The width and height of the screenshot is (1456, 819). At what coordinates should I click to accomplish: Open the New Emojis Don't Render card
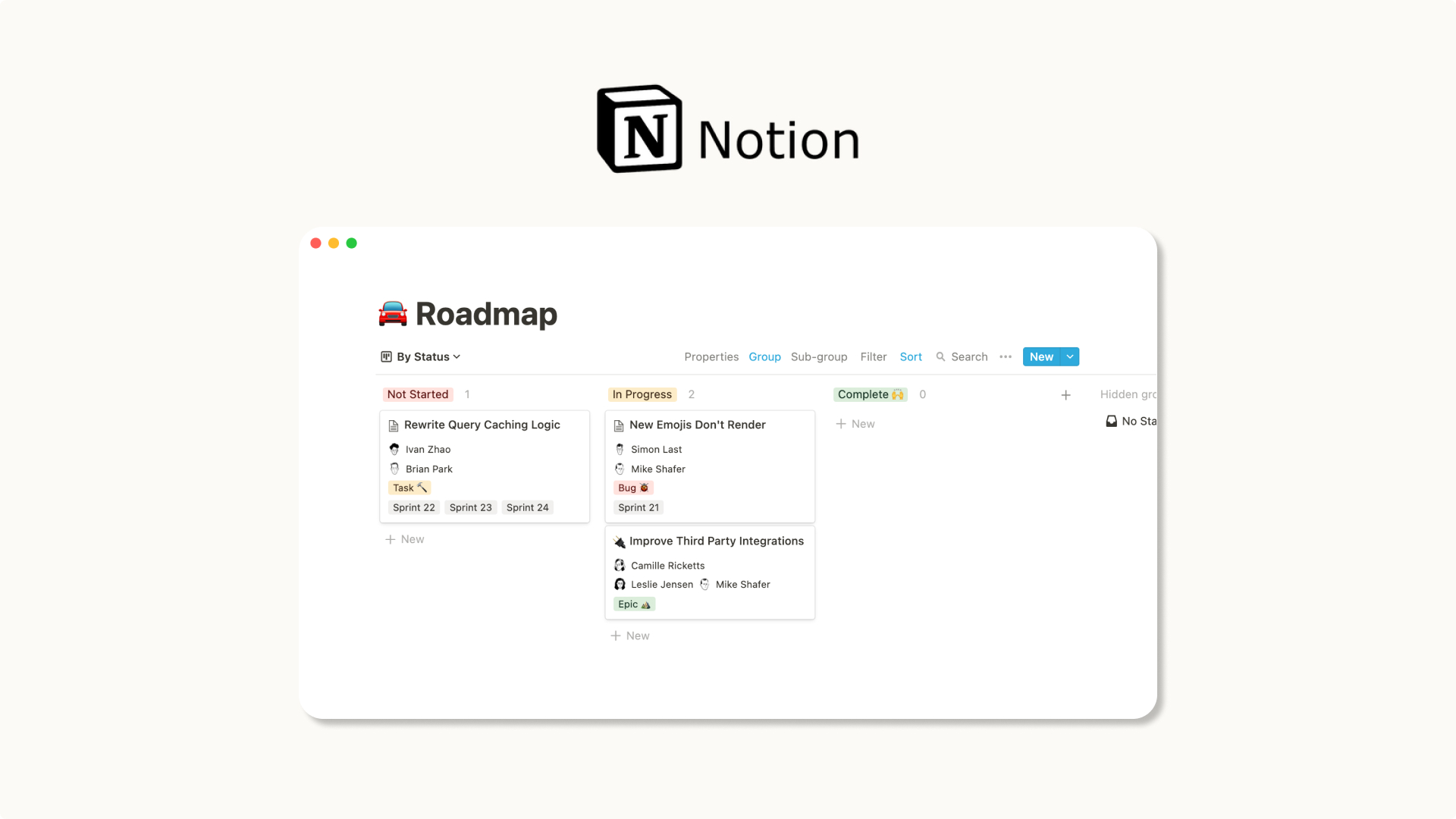(x=710, y=466)
